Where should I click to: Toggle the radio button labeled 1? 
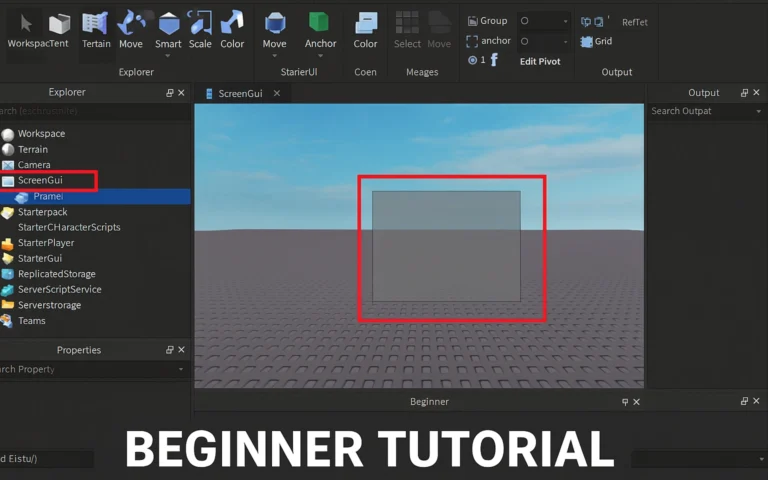473,60
